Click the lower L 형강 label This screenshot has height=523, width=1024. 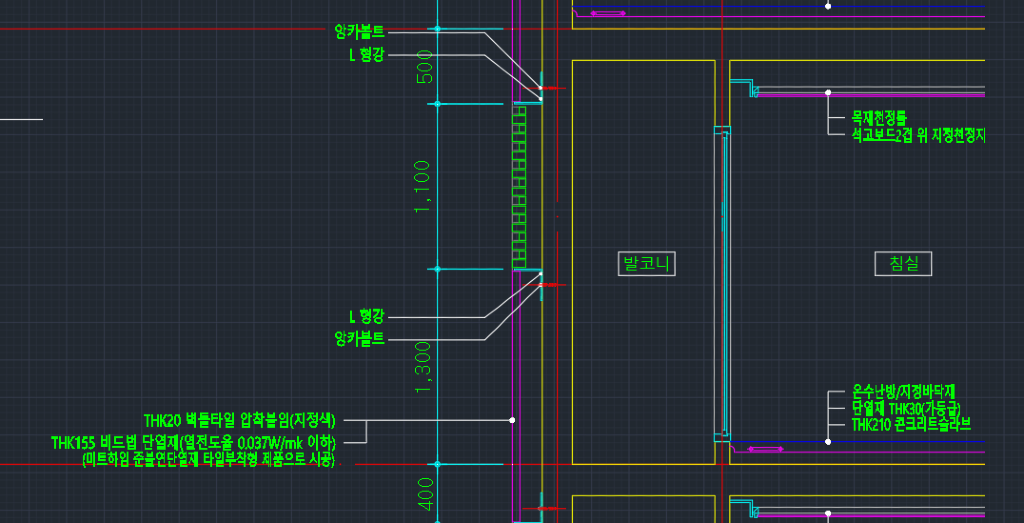366,317
